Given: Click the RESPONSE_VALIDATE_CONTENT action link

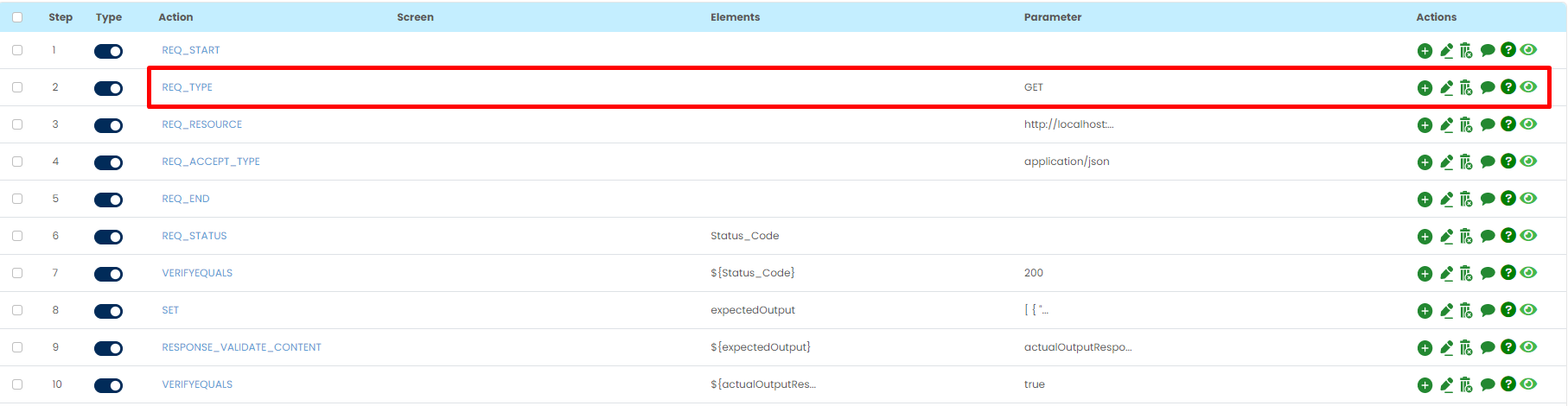Looking at the screenshot, I should click(x=241, y=347).
